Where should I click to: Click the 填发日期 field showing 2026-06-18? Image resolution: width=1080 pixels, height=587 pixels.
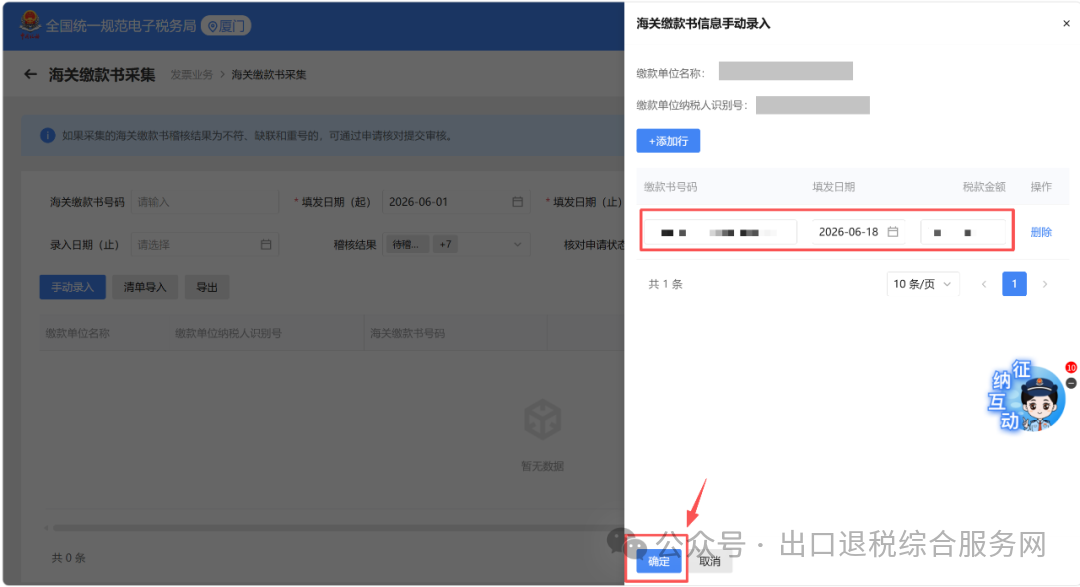[859, 232]
